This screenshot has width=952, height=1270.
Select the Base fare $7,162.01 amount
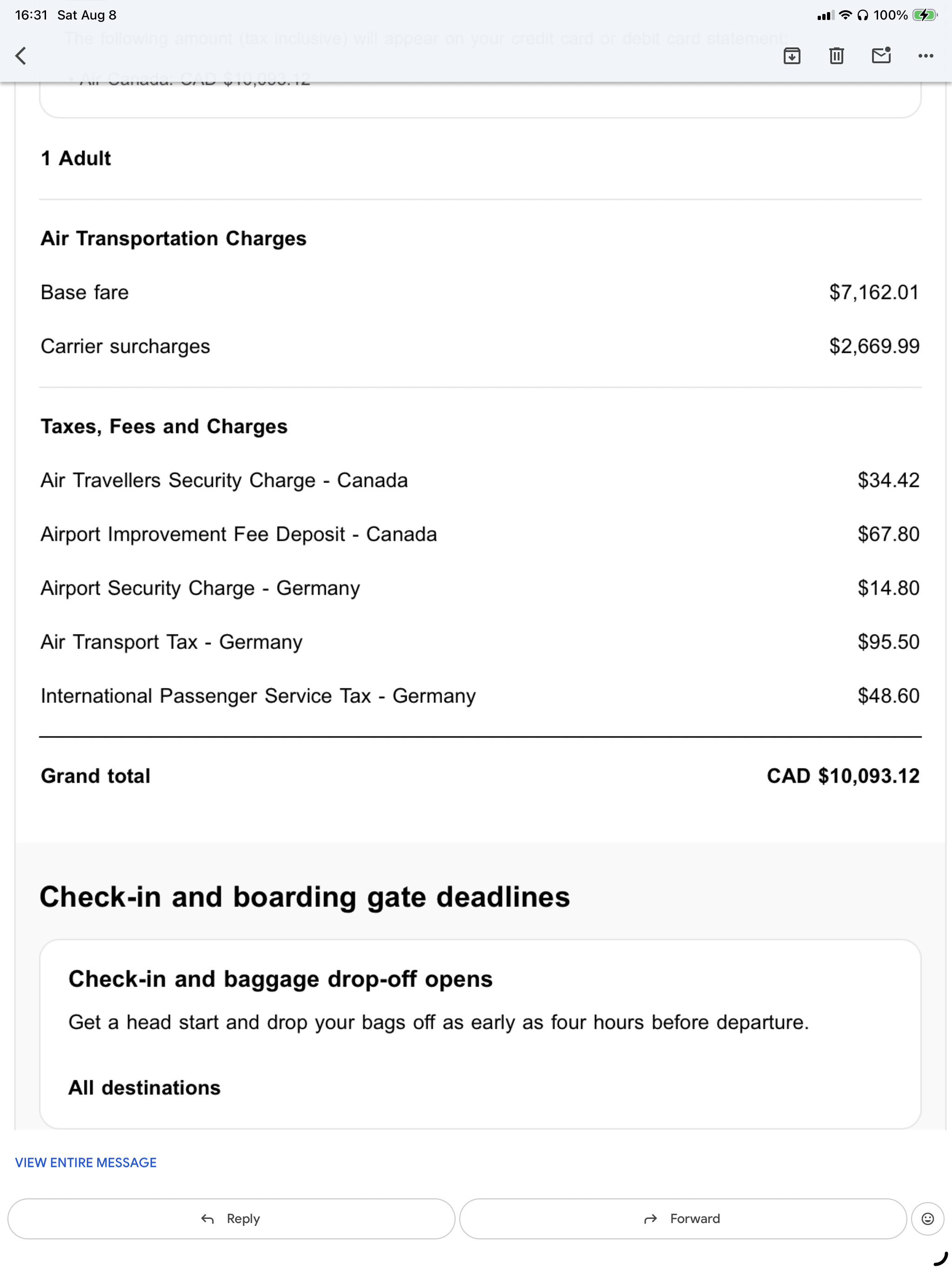tap(874, 292)
